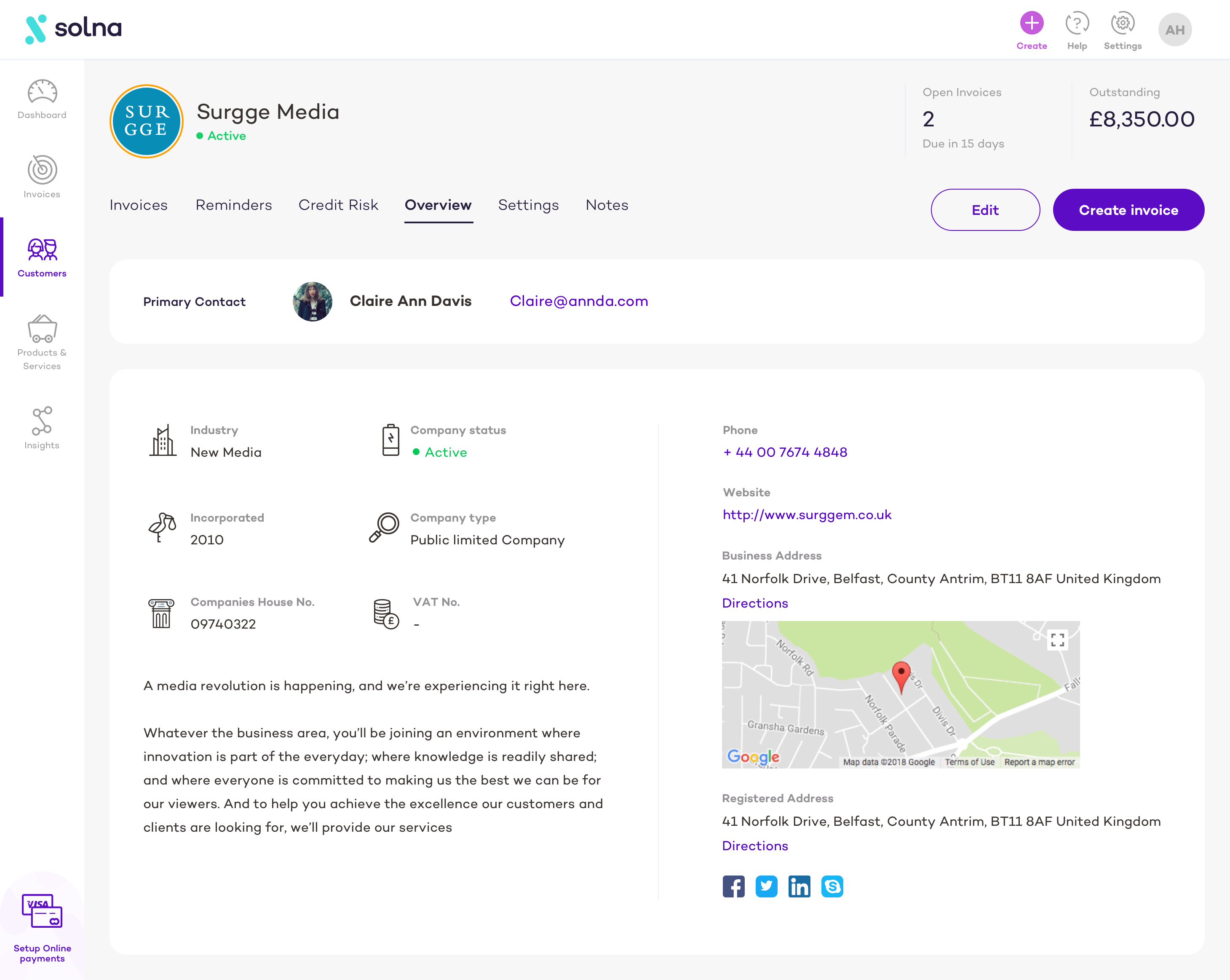Screen dimensions: 1230x980
Task: Click the AH user avatar
Action: click(x=1175, y=29)
